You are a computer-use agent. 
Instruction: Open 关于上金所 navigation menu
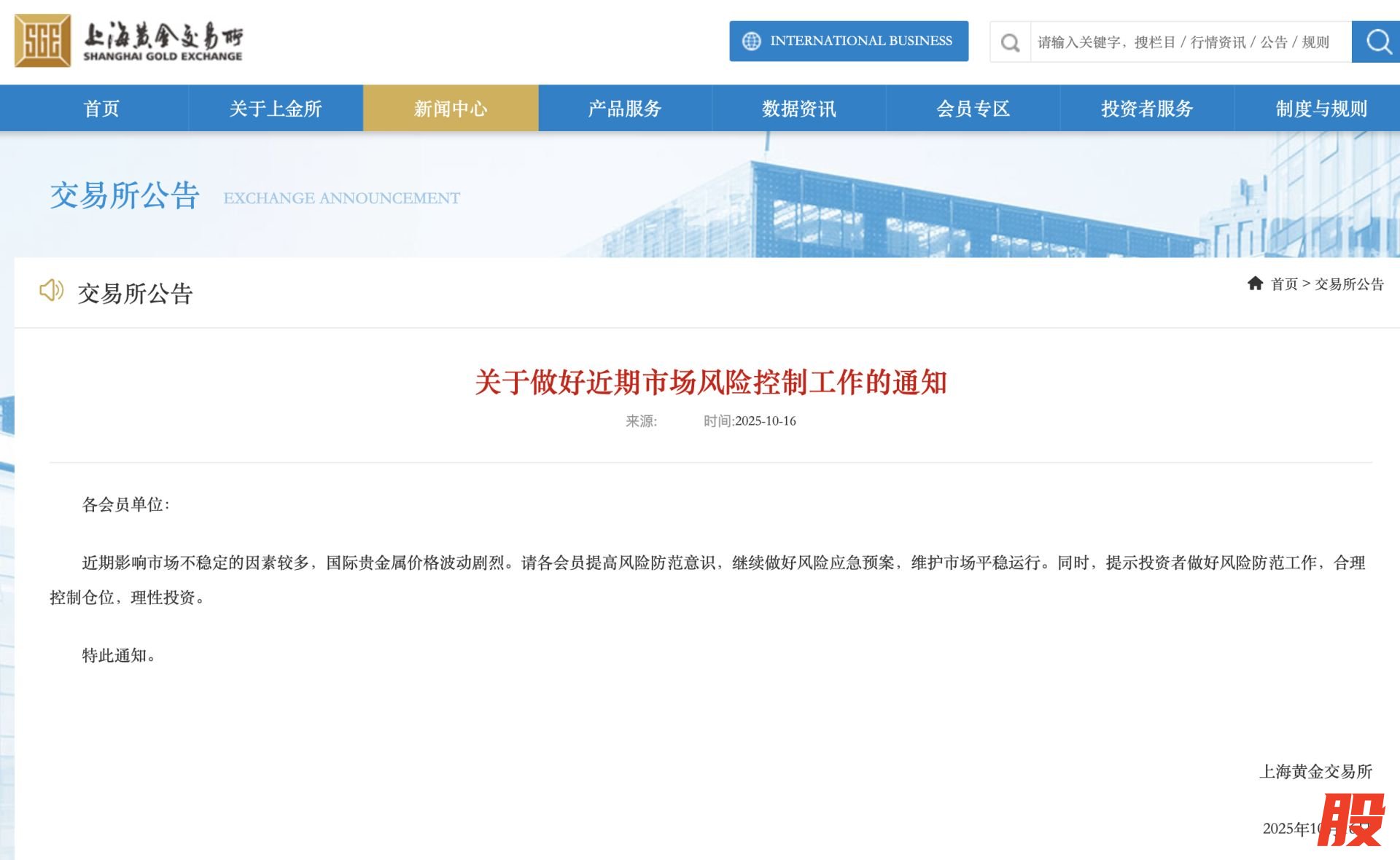[x=276, y=109]
